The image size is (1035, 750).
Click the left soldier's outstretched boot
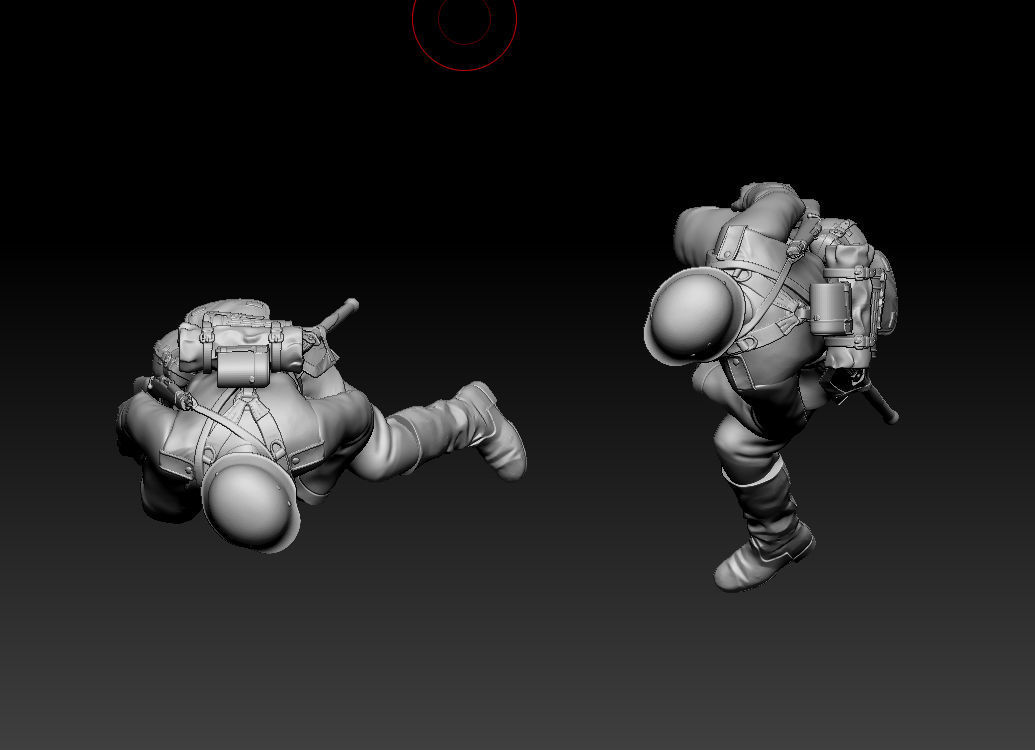coord(492,429)
